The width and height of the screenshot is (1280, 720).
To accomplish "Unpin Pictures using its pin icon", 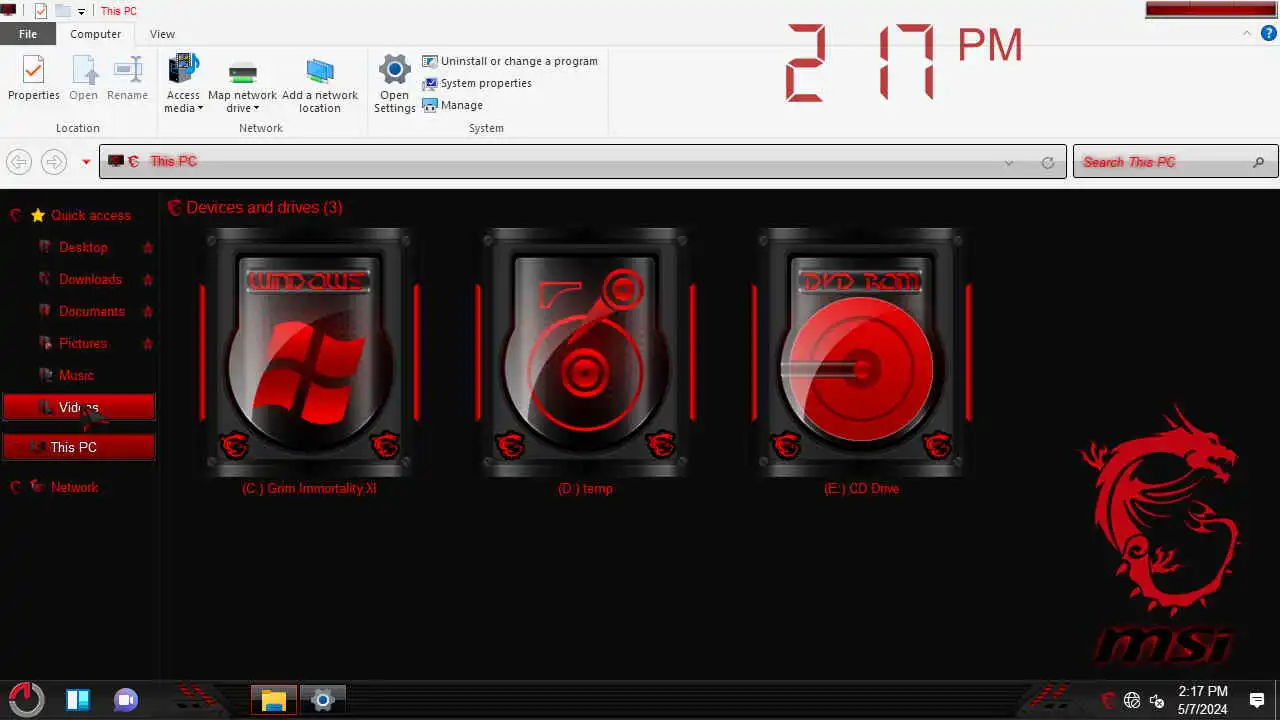I will tap(148, 343).
